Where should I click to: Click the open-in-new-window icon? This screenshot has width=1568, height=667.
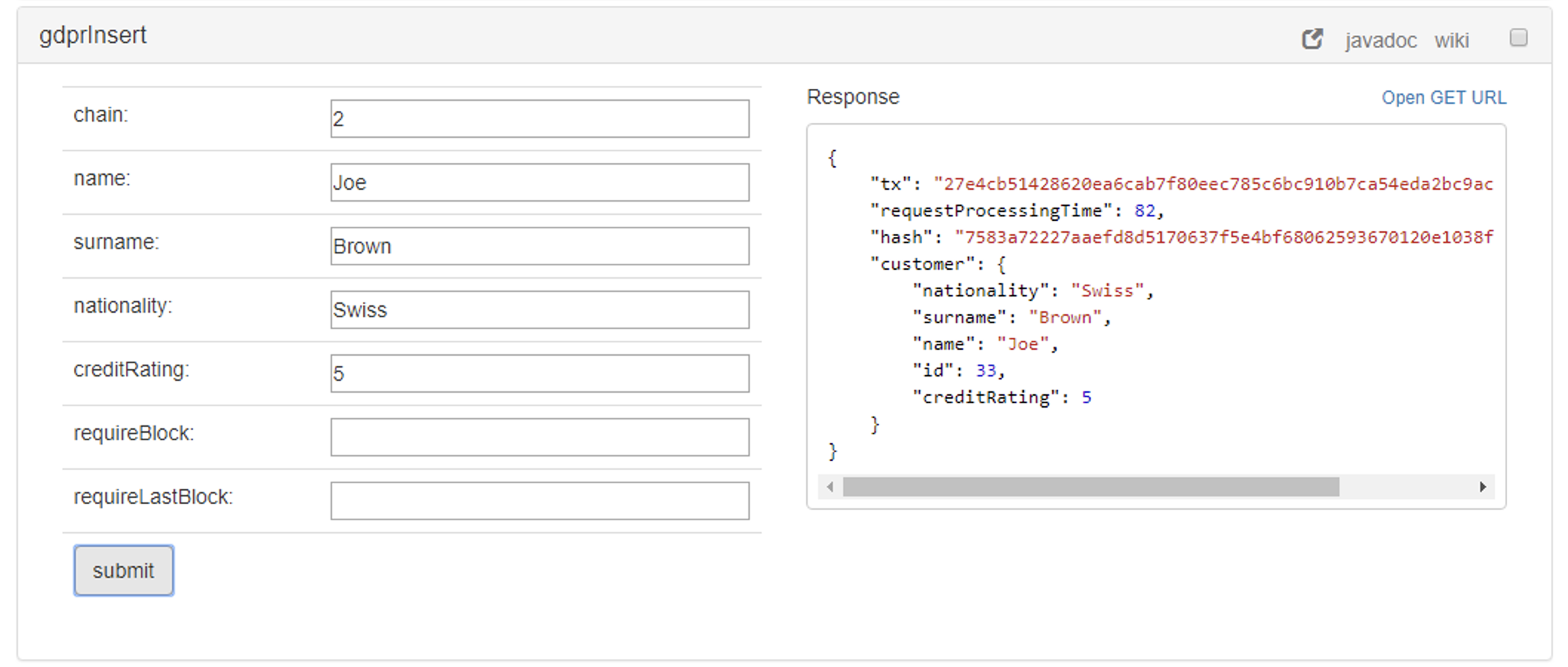(1312, 39)
